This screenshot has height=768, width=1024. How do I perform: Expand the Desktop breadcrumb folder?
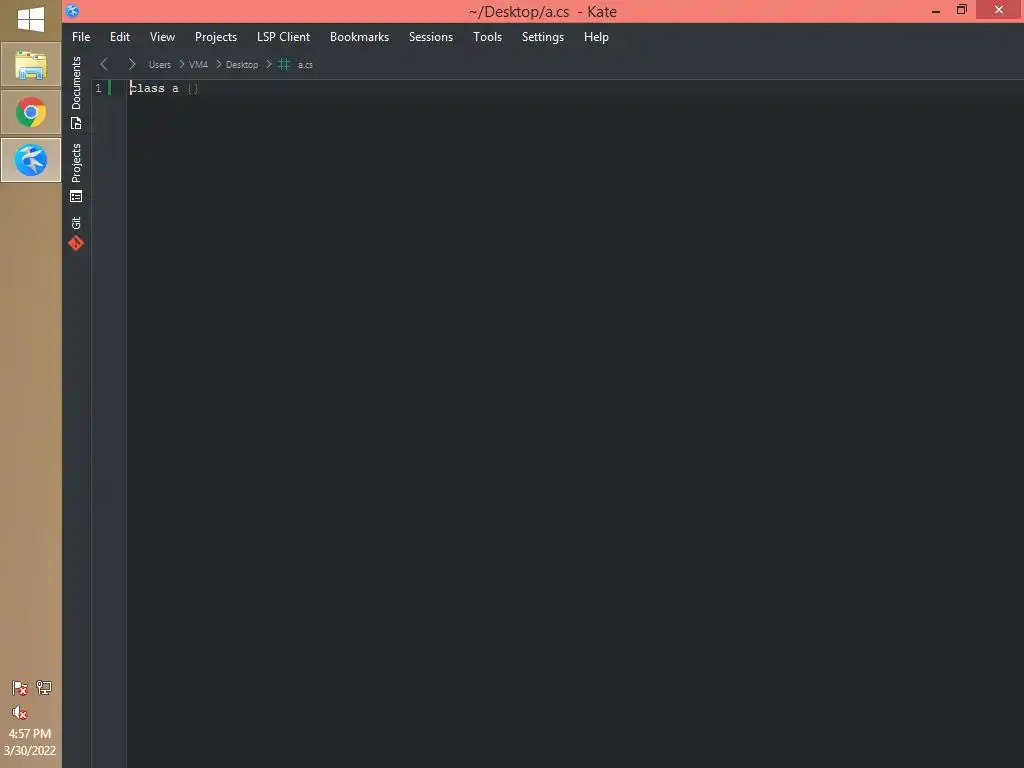242,65
